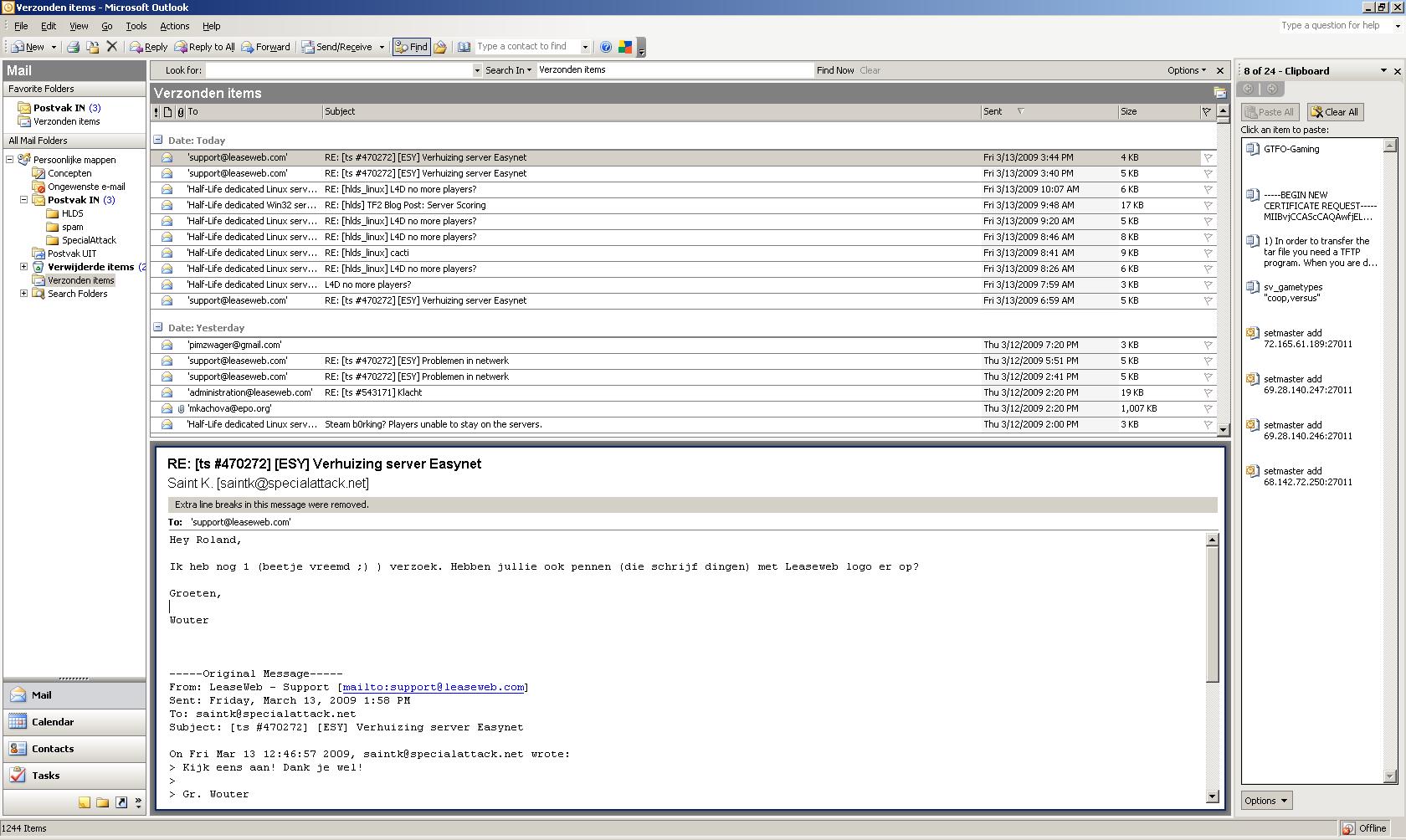Click the mailto:support@leaseweb.com link
The image size is (1406, 840).
[433, 687]
